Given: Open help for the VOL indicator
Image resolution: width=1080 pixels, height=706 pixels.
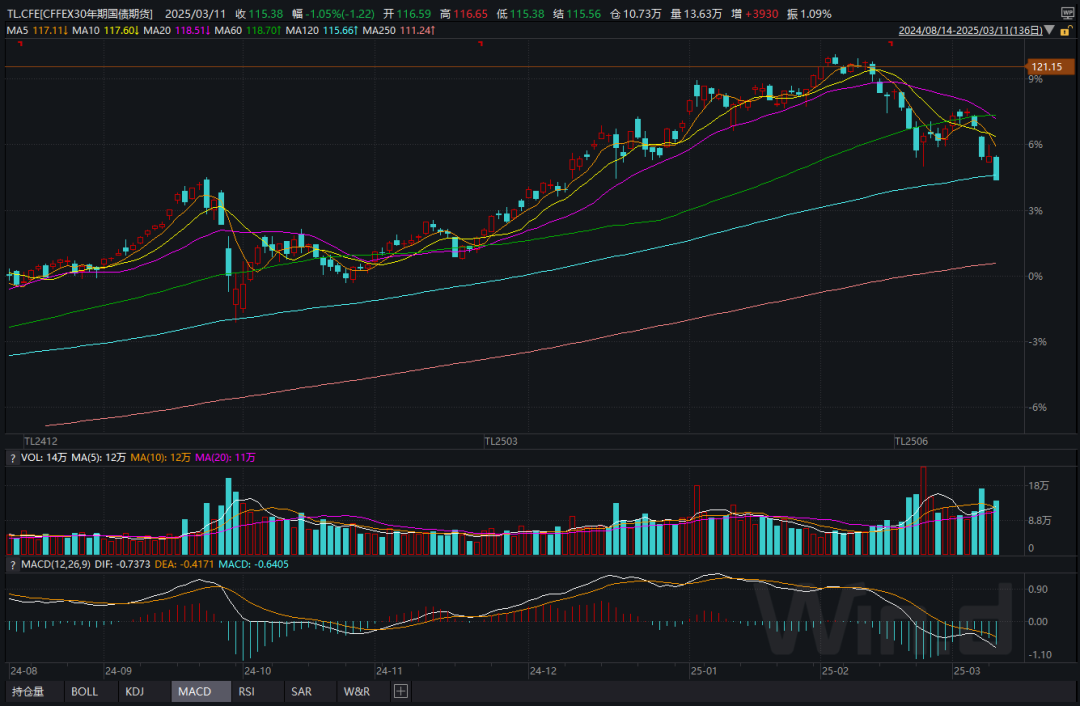Looking at the screenshot, I should click(x=12, y=457).
